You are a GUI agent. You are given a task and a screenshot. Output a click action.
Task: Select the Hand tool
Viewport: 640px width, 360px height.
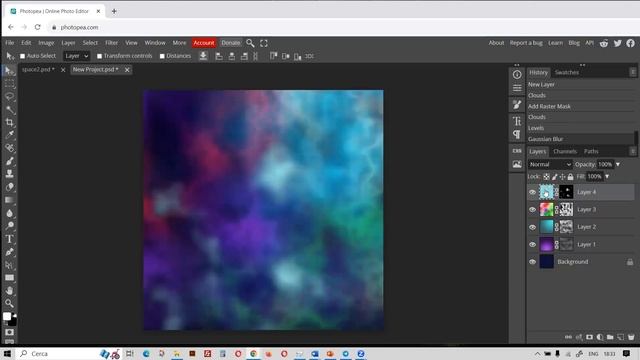point(9,291)
